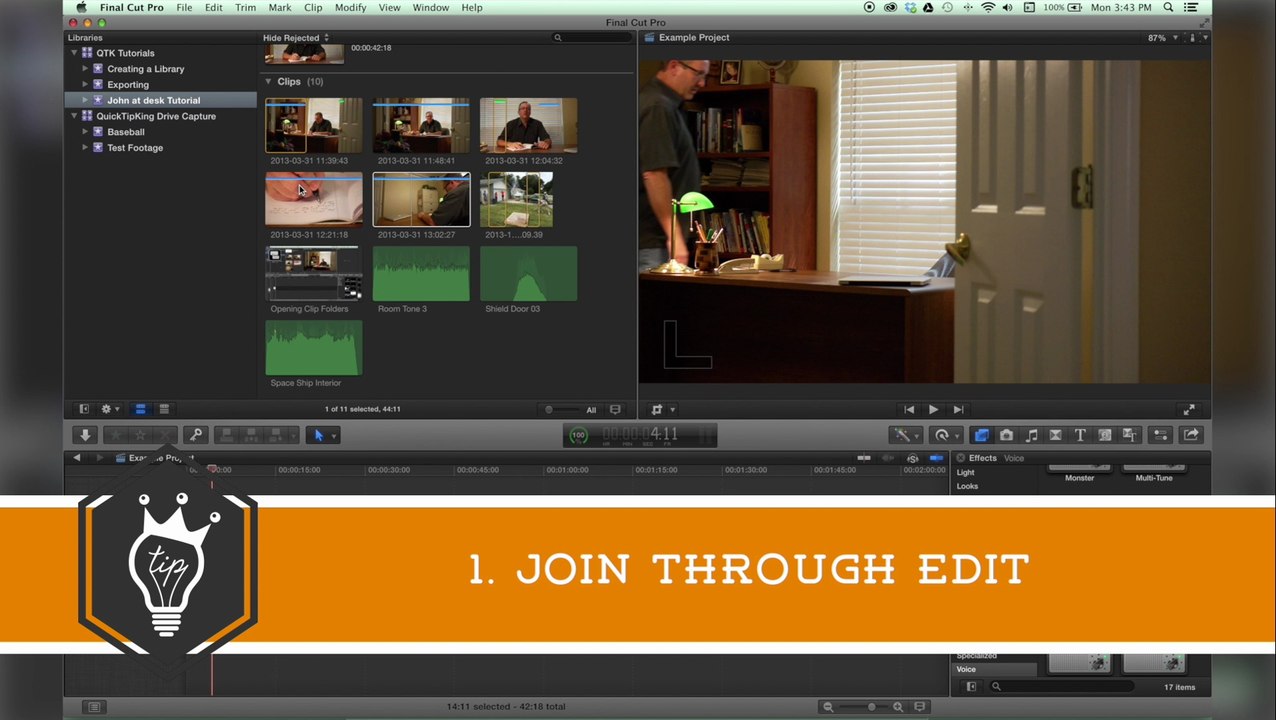Screen dimensions: 1276x720
Task: Show the Music and Sound browser
Action: click(x=1031, y=435)
